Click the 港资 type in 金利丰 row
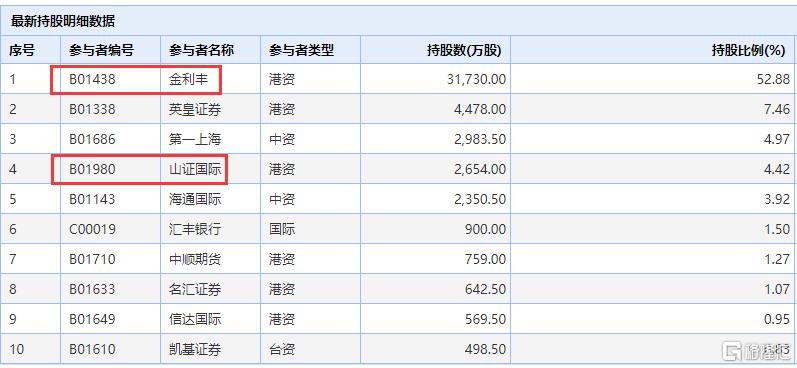The width and height of the screenshot is (797, 368). click(x=282, y=80)
